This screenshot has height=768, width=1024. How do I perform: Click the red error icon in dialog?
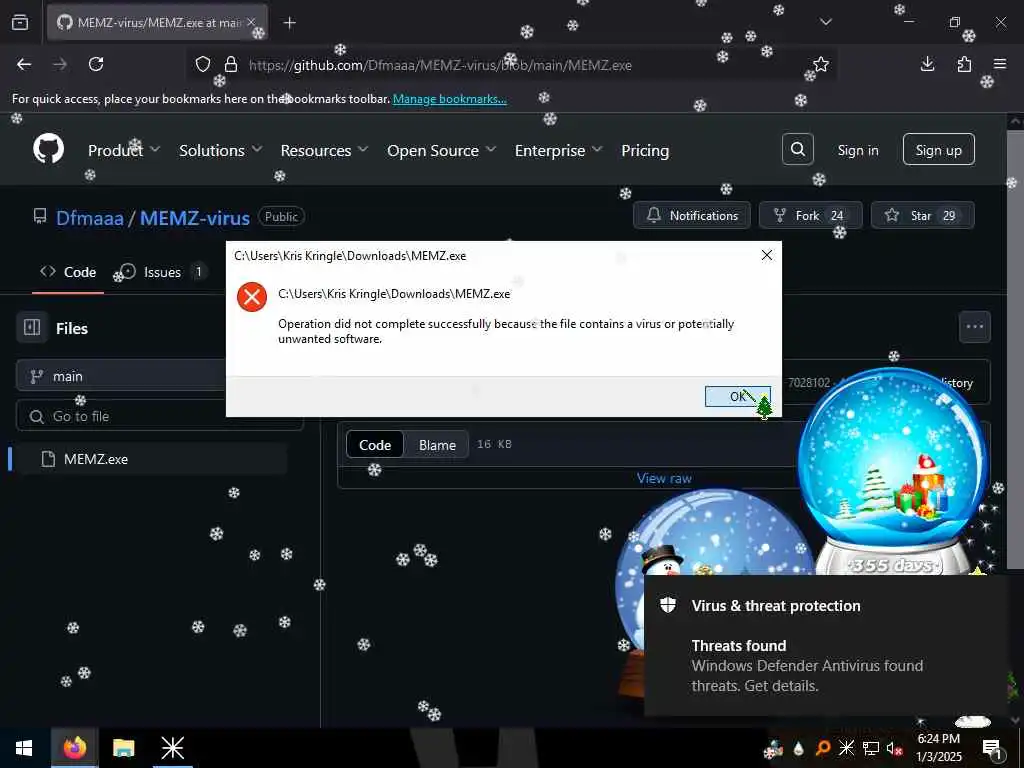(x=252, y=297)
